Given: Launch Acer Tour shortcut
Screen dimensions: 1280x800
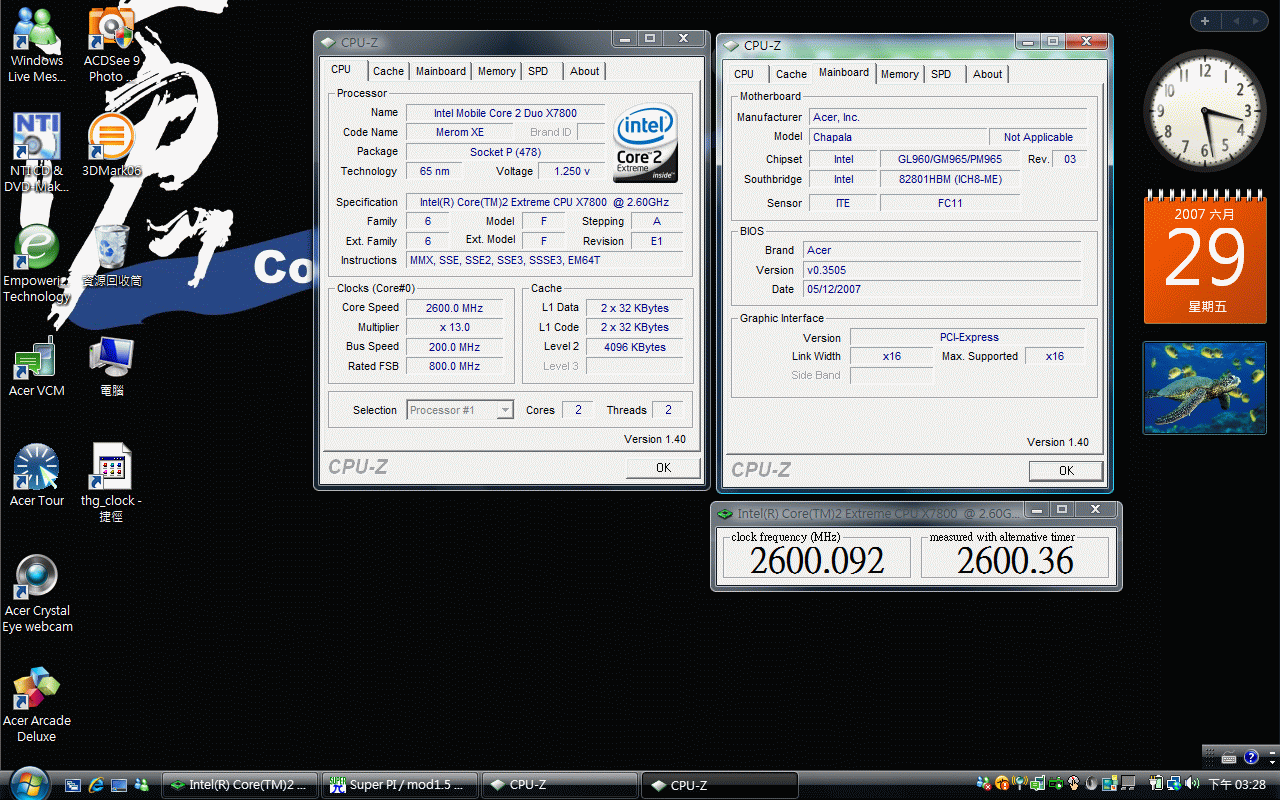Looking at the screenshot, I should [36, 475].
